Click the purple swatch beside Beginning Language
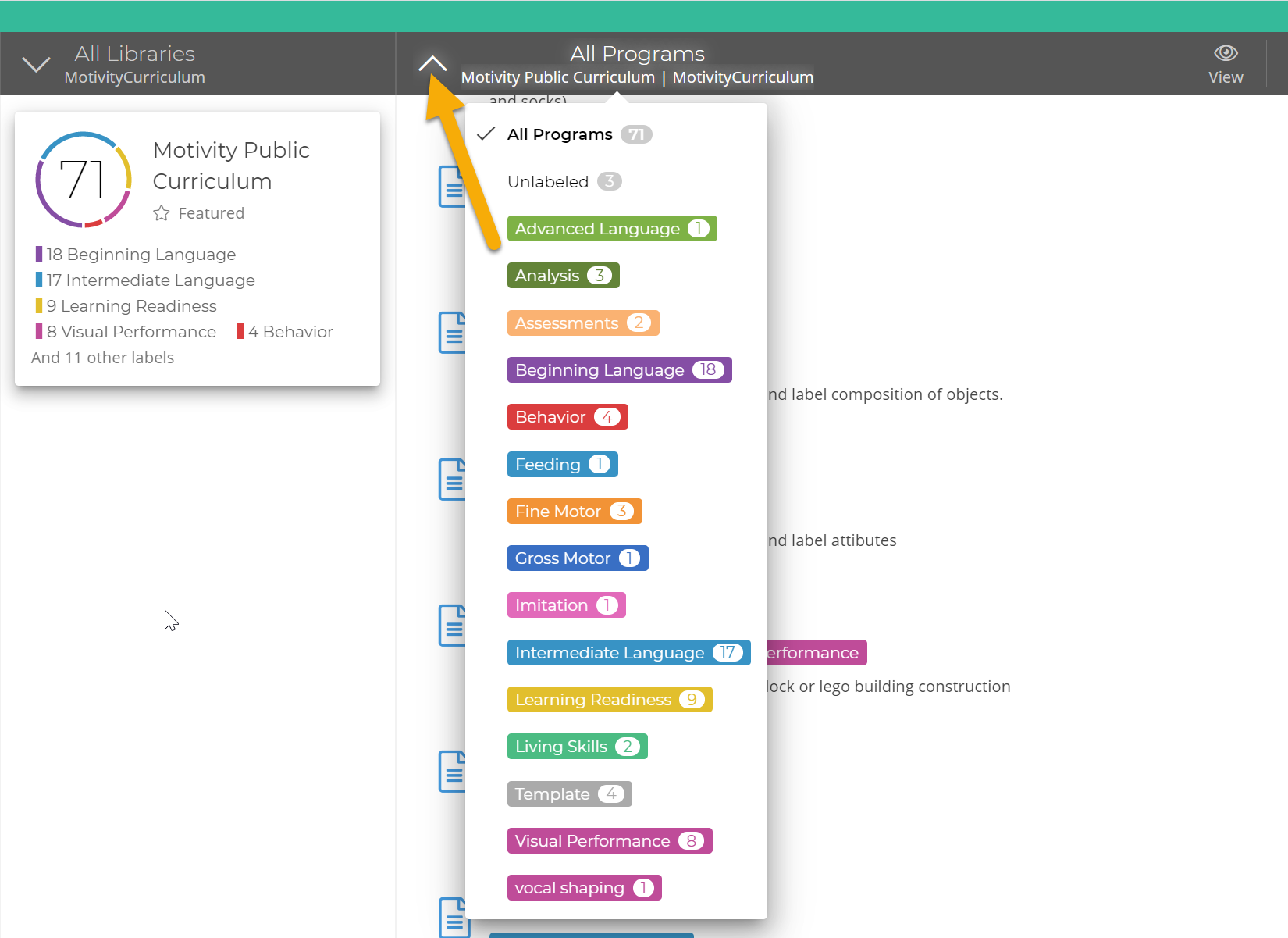This screenshot has height=938, width=1288. (37, 254)
